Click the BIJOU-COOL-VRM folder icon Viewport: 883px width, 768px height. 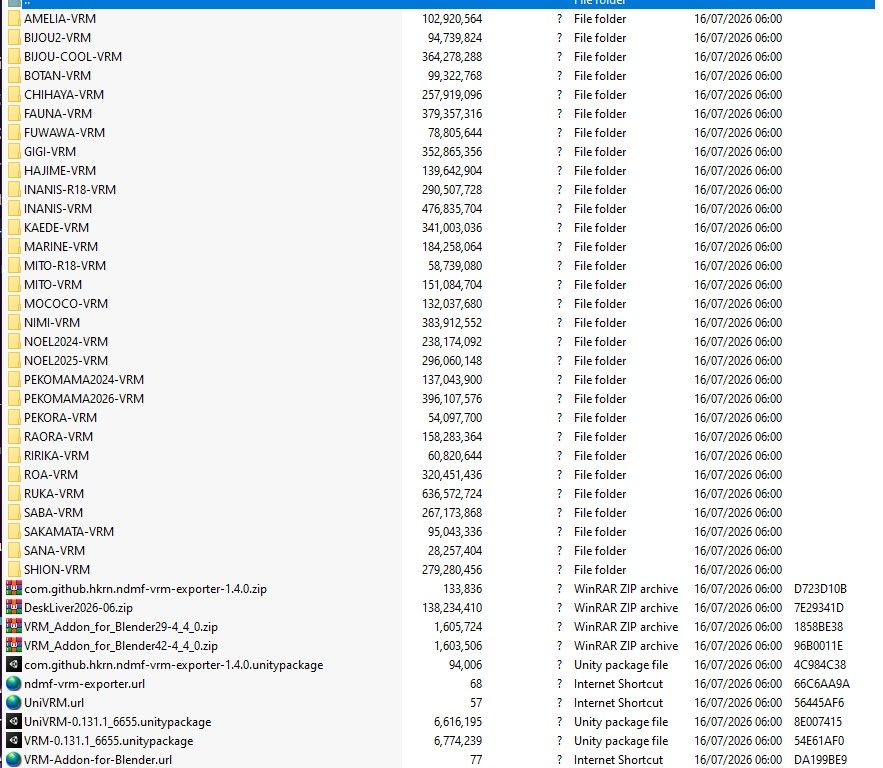(14, 57)
